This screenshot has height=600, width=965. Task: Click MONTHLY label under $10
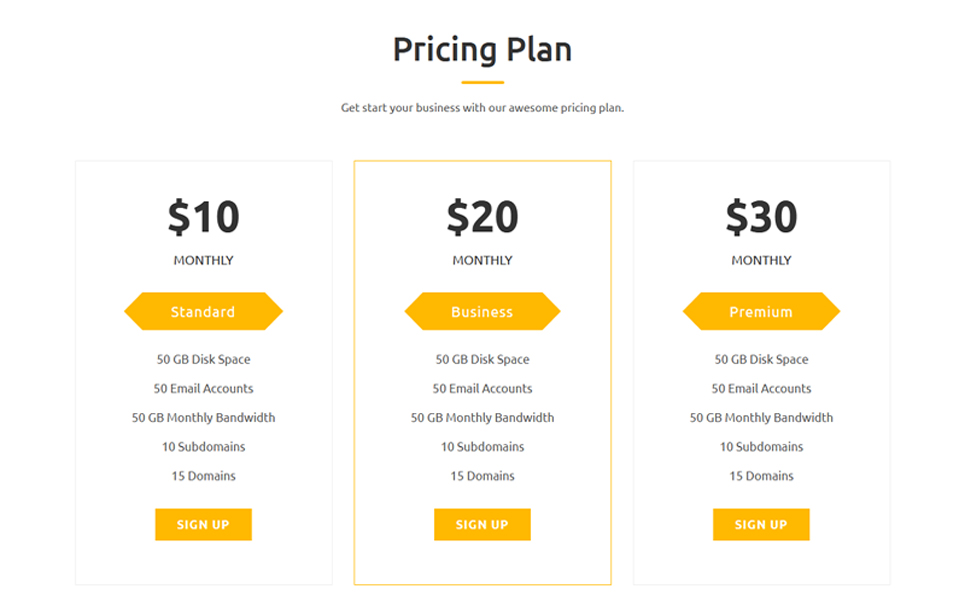(x=203, y=260)
